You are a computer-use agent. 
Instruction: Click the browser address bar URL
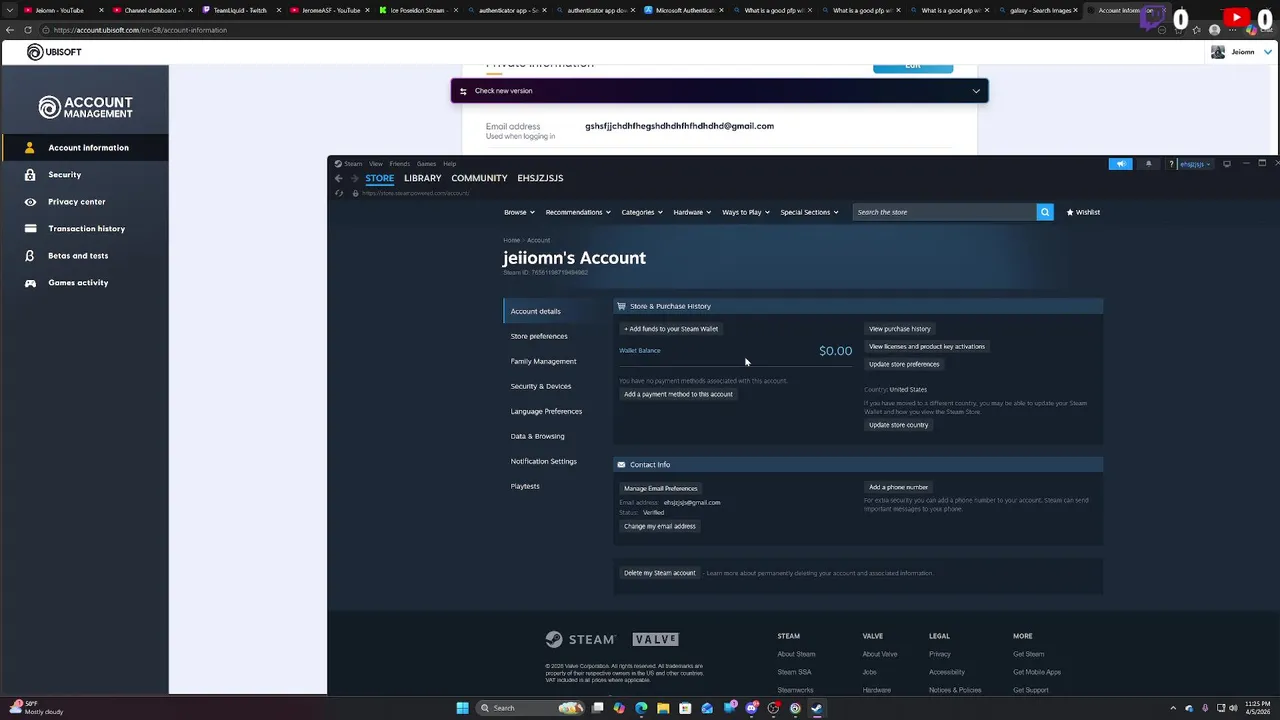[x=140, y=30]
